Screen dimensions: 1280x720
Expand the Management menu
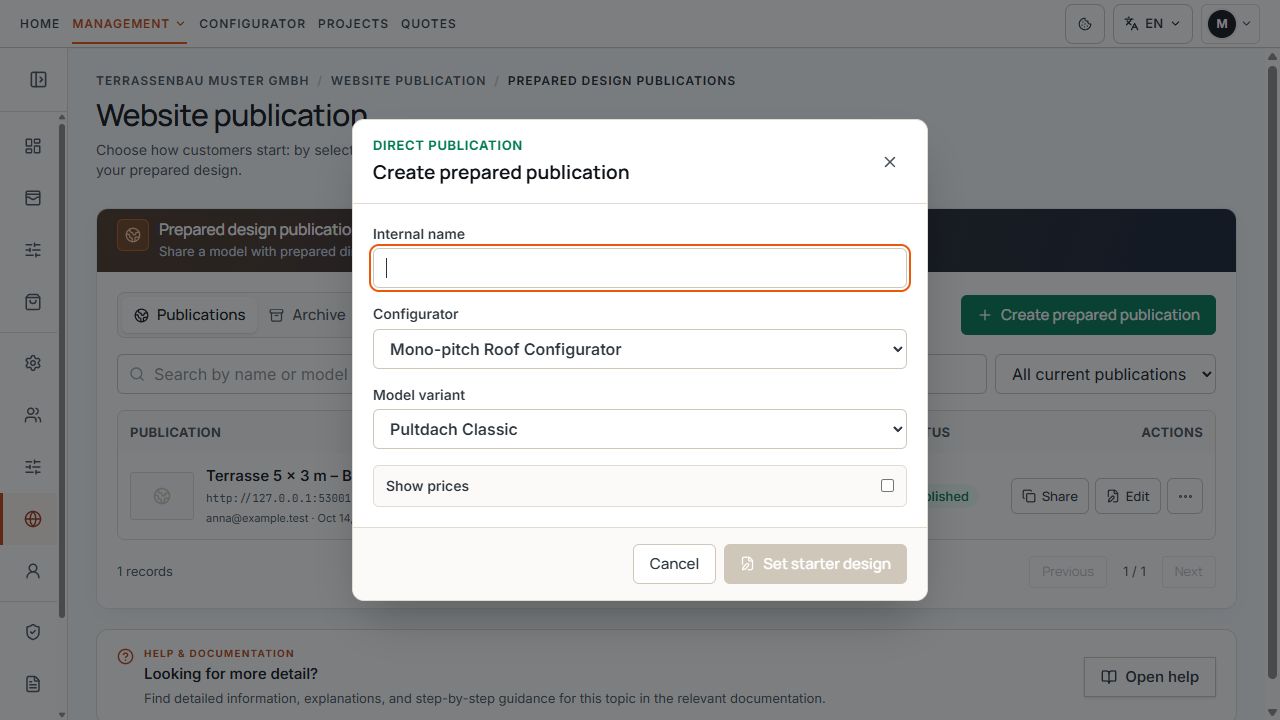tap(129, 23)
